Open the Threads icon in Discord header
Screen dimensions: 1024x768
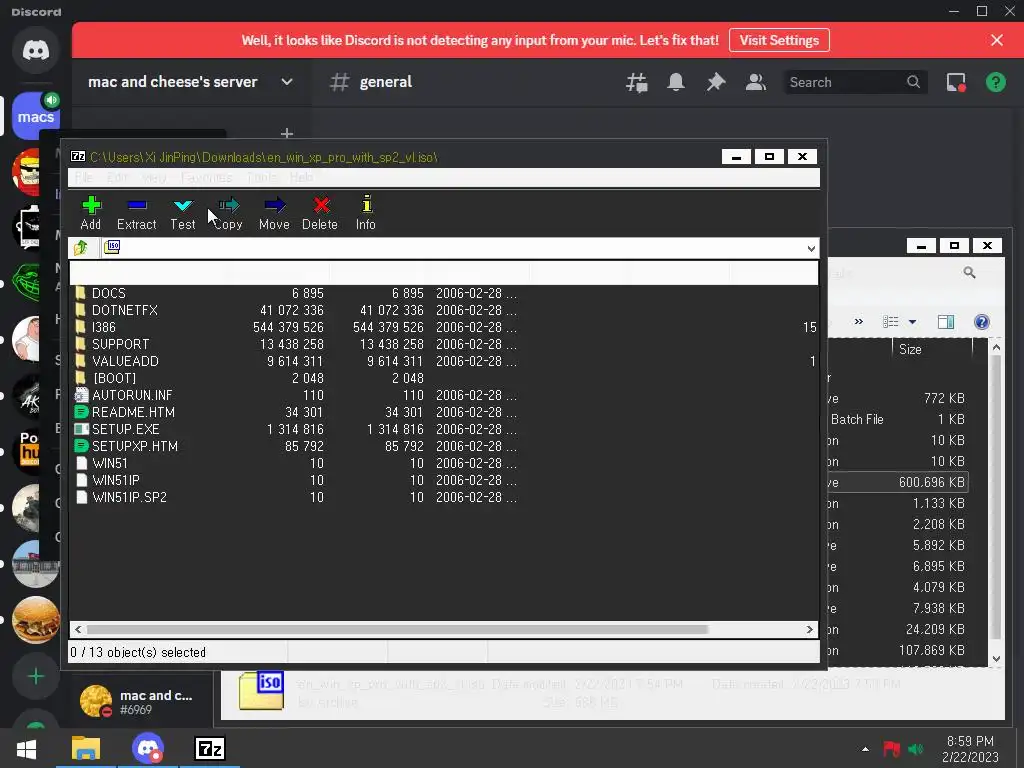click(637, 82)
